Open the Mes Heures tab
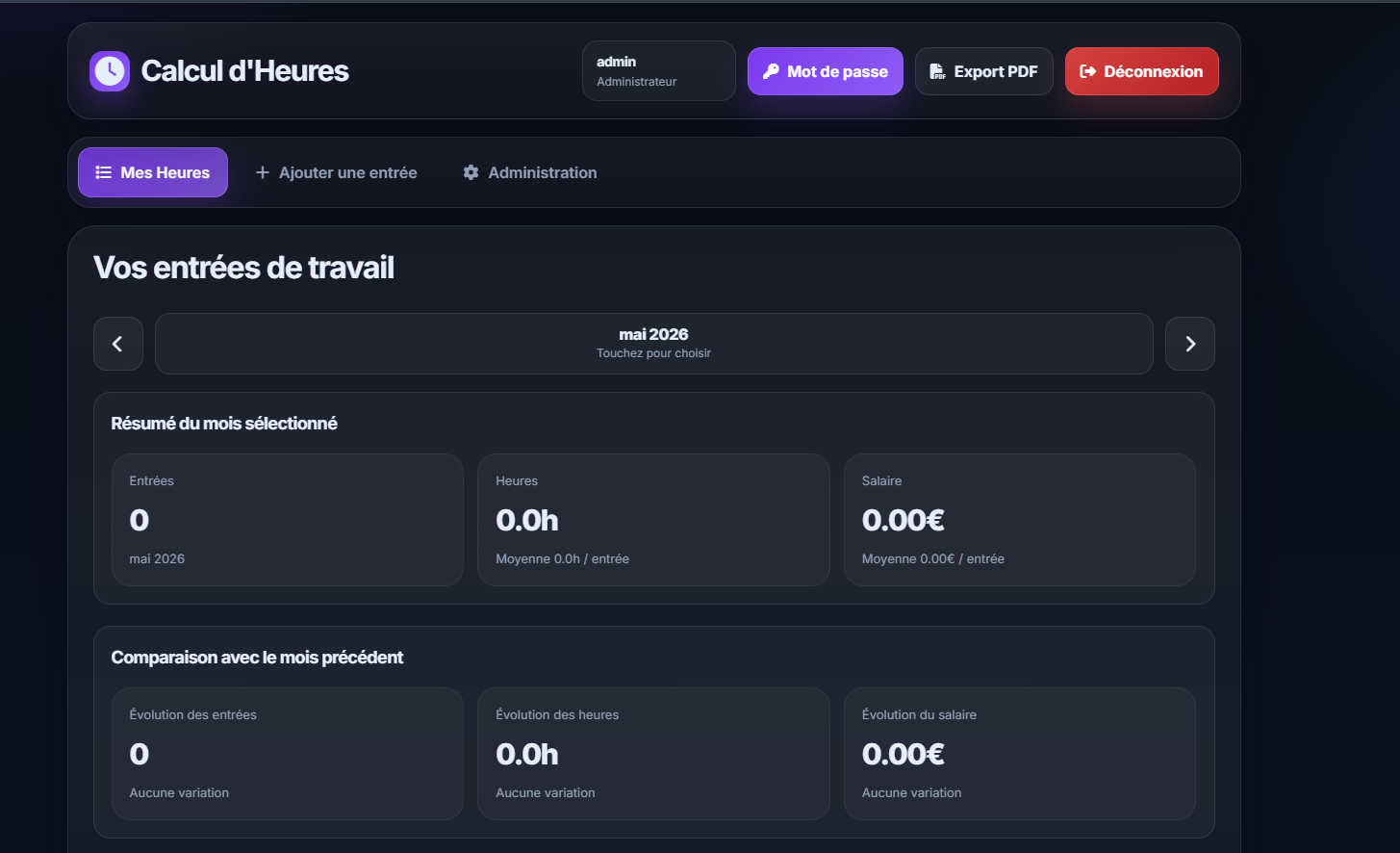 click(153, 172)
